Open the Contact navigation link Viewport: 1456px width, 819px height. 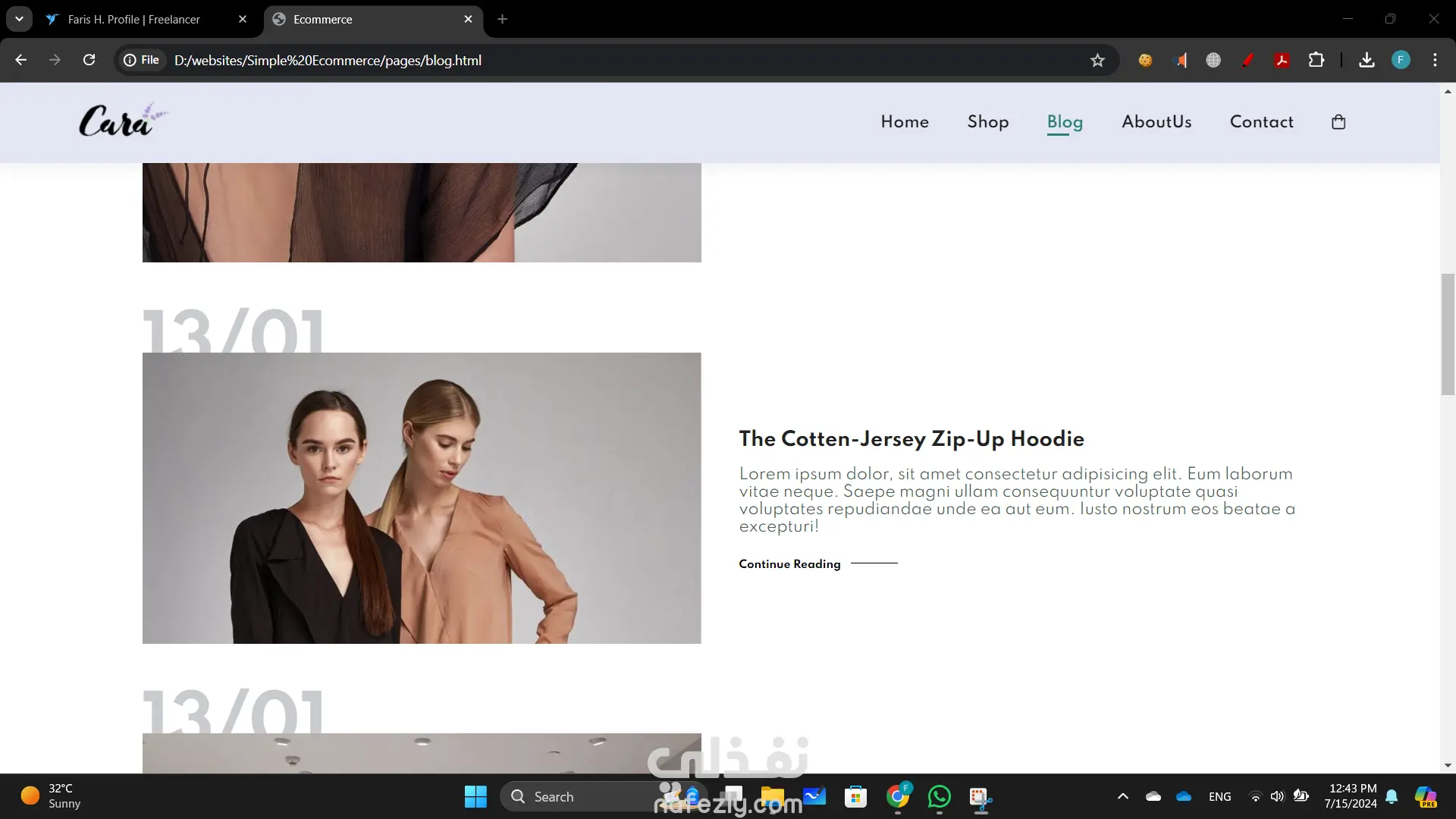tap(1261, 122)
